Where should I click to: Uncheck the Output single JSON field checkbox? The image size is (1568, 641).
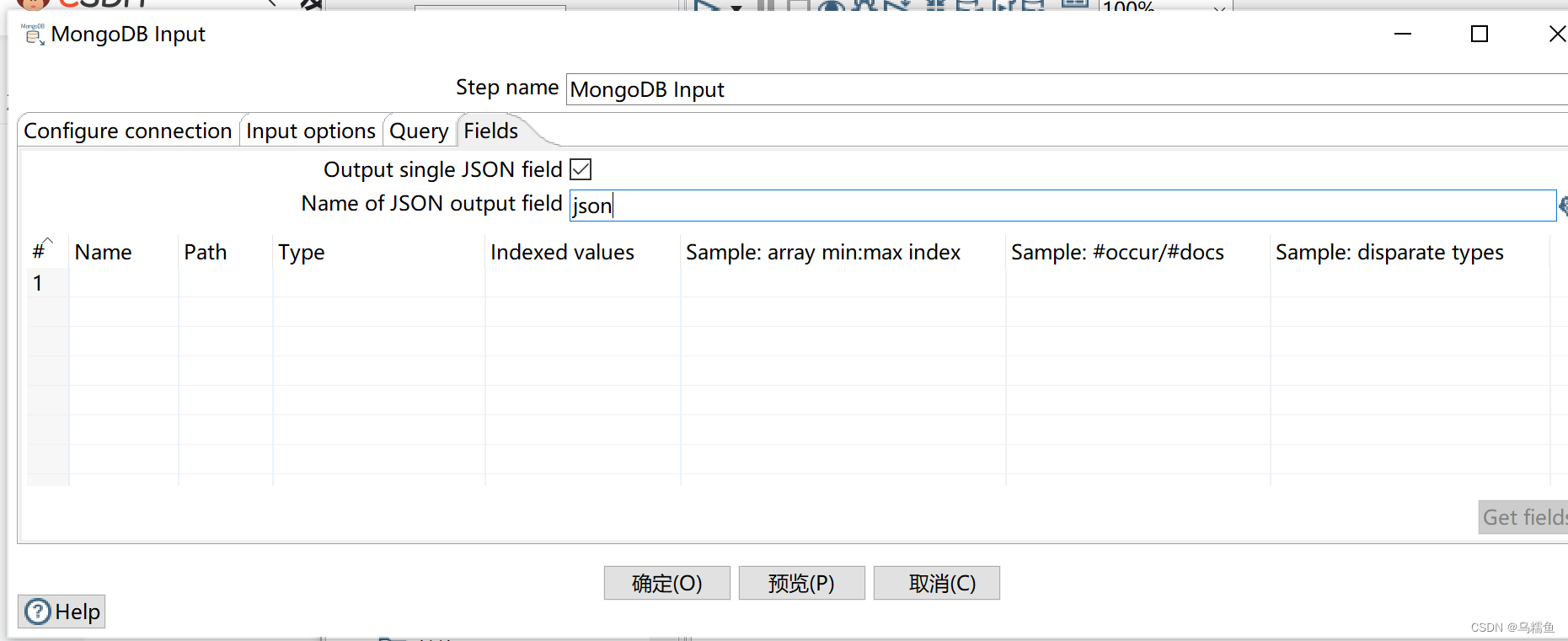581,169
